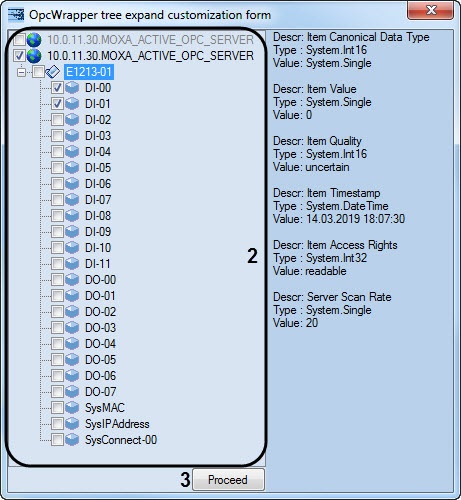Click the globe icon of the checked MOXA server

34,56
